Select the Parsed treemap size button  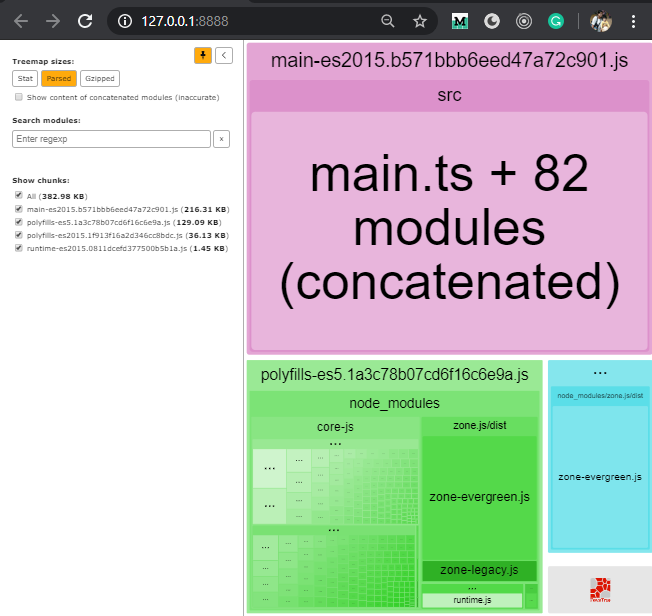tap(59, 78)
